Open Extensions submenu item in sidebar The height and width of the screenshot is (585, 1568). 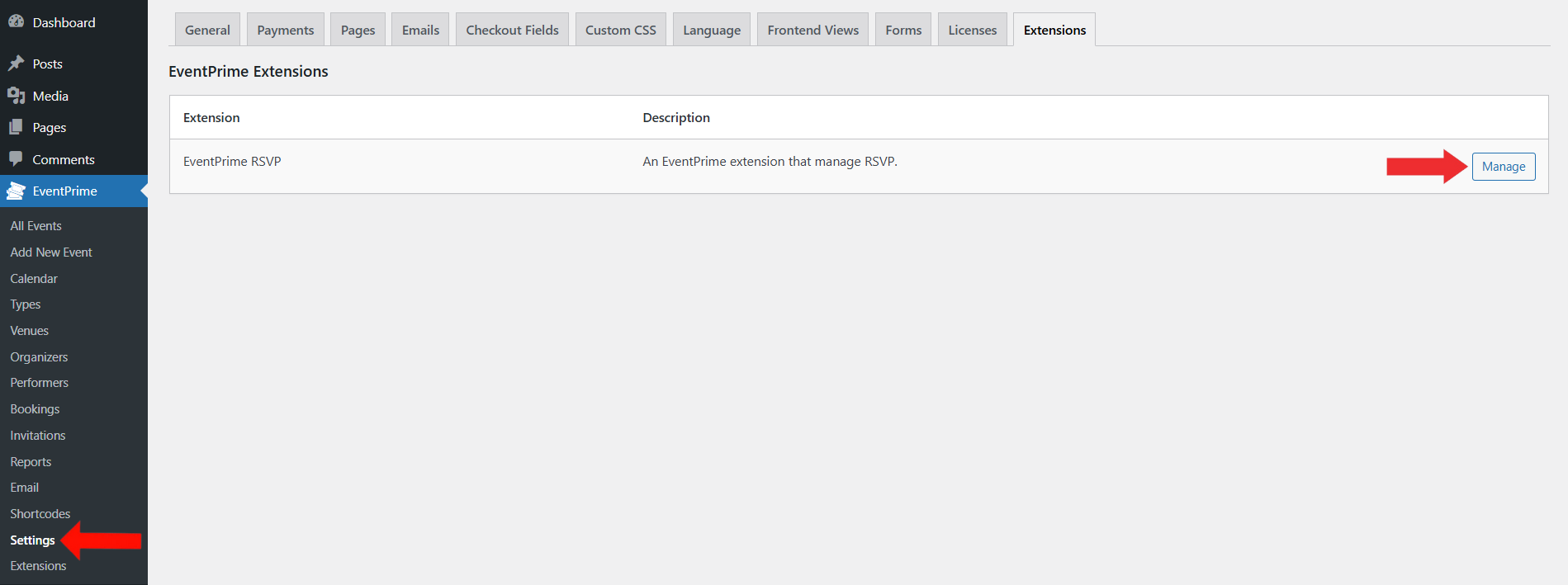38,566
